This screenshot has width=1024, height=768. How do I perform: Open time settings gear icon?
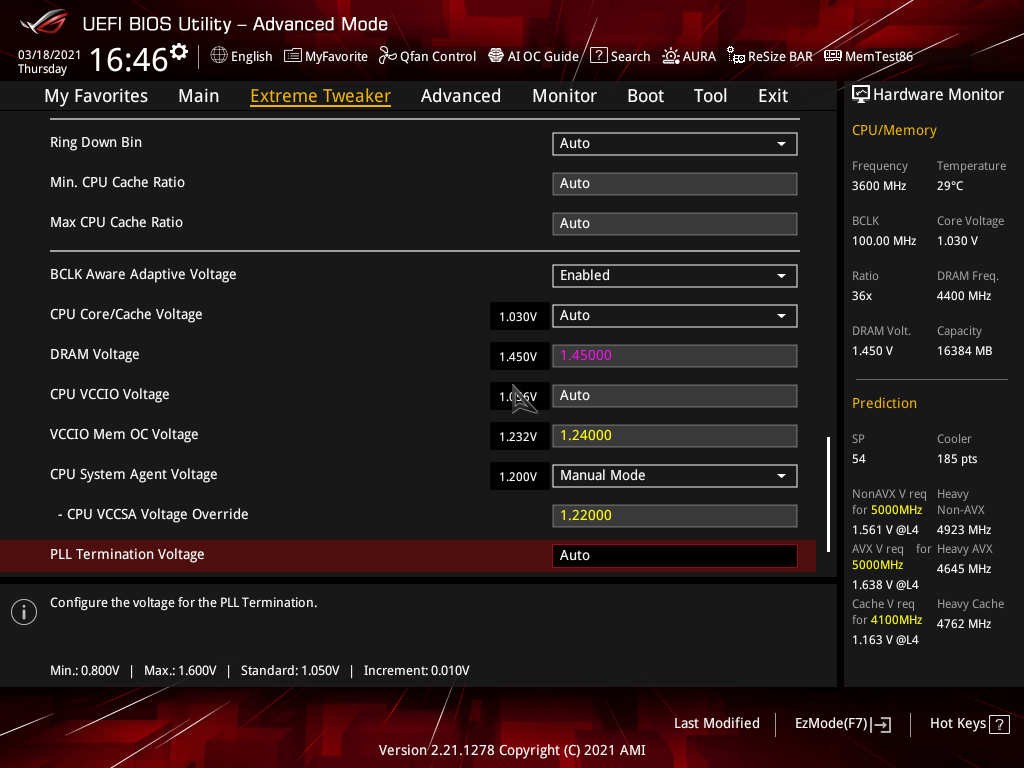pos(179,51)
